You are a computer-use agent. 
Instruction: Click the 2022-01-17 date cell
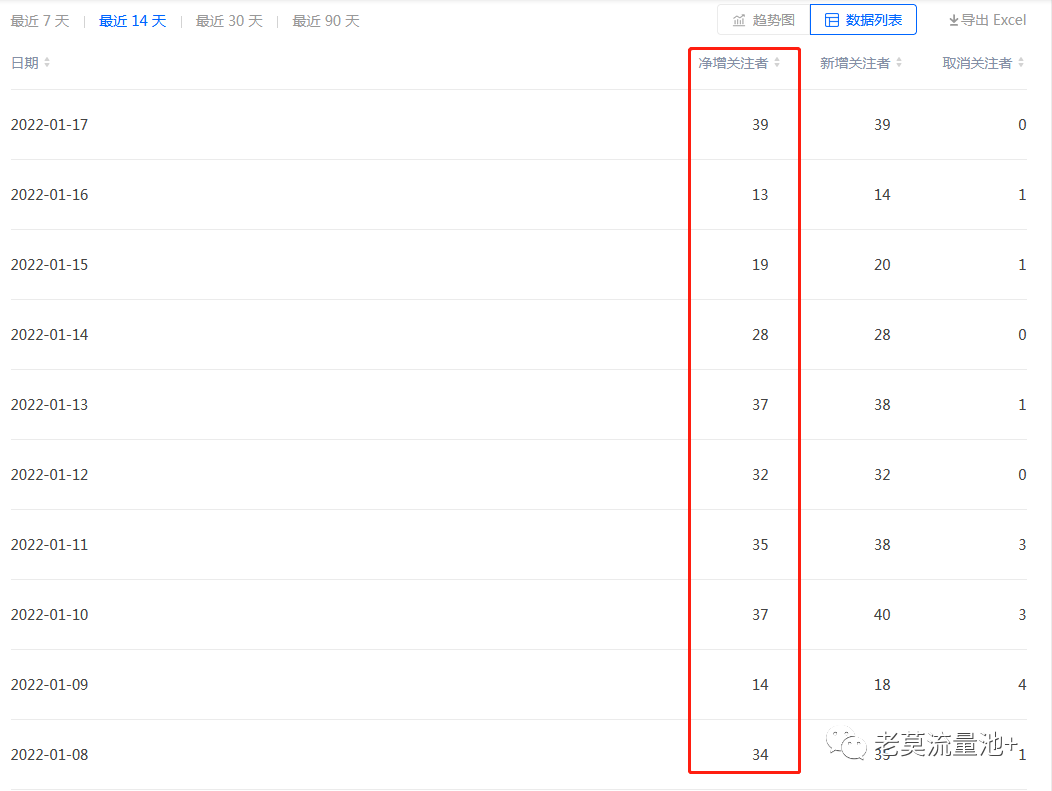click(x=49, y=125)
